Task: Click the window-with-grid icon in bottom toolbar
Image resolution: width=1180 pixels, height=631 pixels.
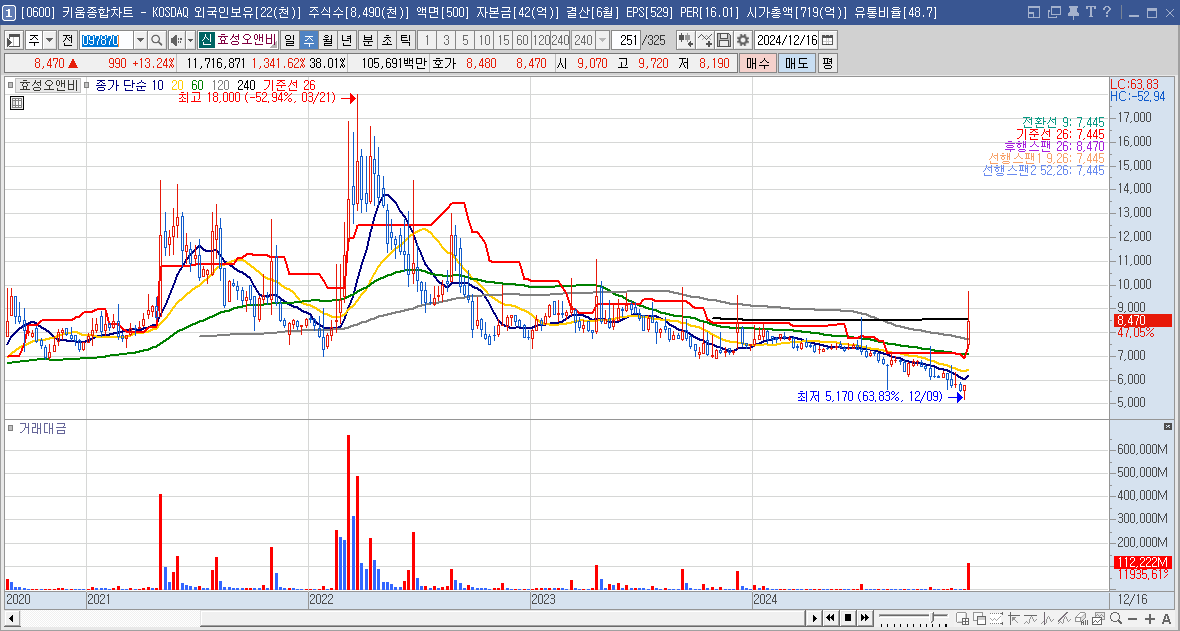Action: click(x=963, y=619)
